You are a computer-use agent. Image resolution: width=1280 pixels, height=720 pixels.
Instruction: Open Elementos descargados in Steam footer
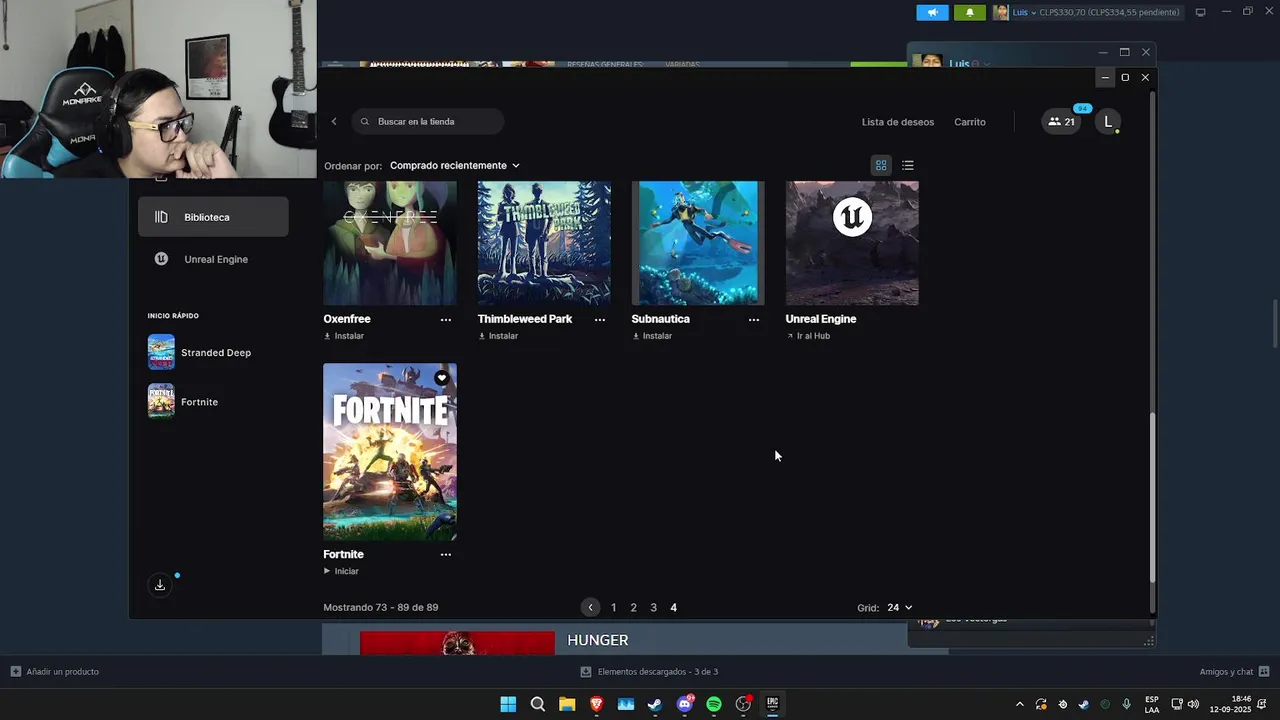650,672
